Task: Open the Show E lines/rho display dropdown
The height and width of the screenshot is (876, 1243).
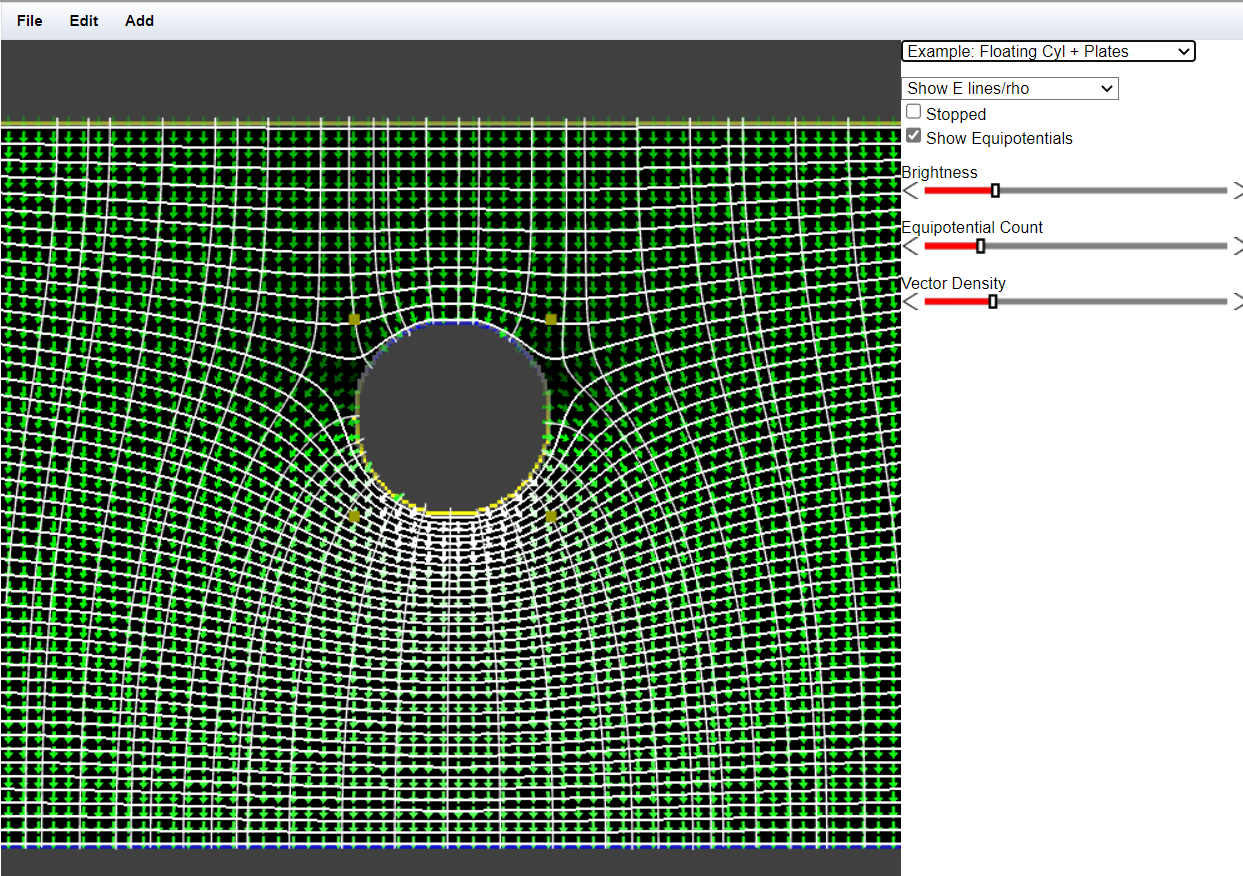Action: tap(1010, 88)
